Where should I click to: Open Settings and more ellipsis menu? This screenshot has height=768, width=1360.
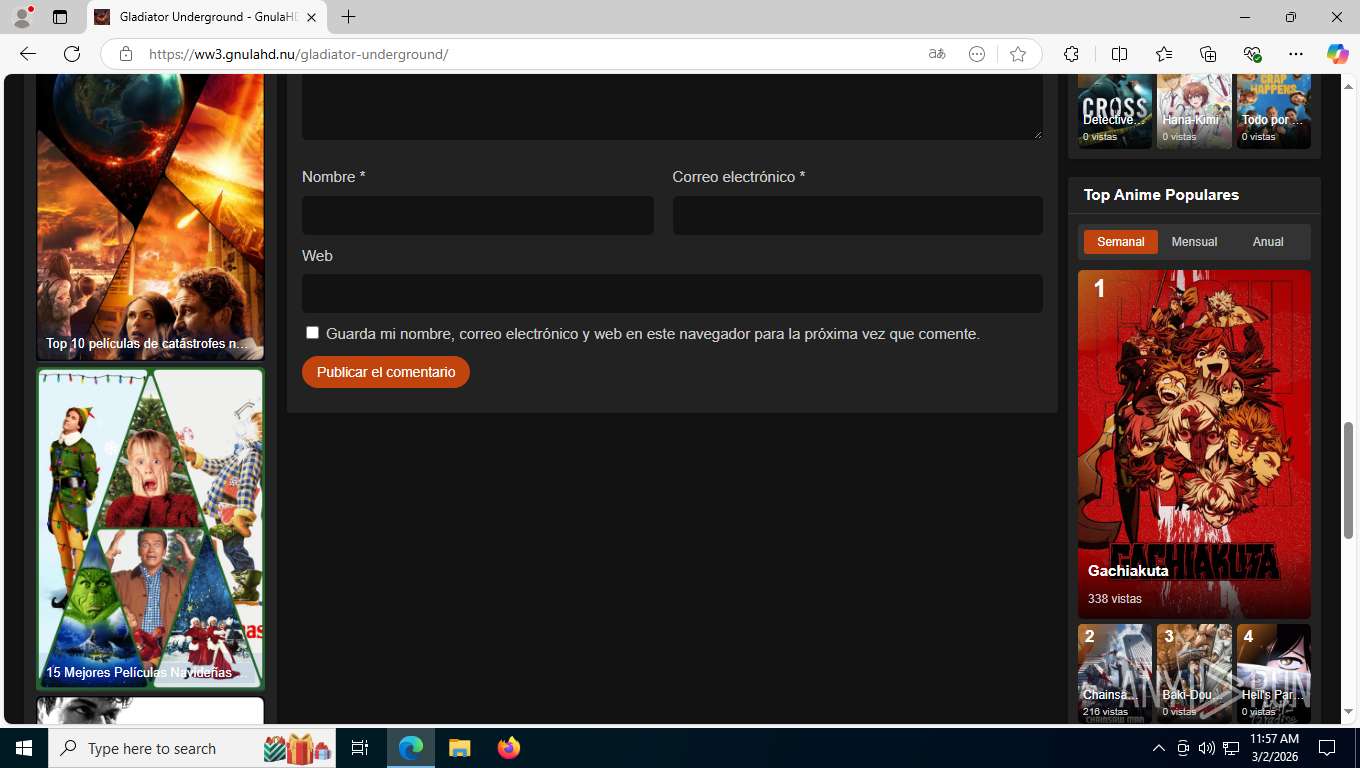point(1296,54)
